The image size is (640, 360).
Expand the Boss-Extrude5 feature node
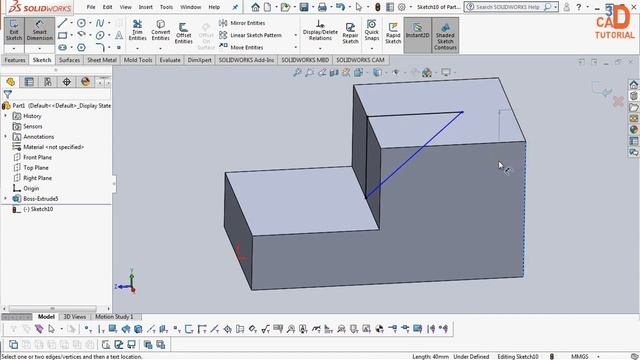click(6, 198)
